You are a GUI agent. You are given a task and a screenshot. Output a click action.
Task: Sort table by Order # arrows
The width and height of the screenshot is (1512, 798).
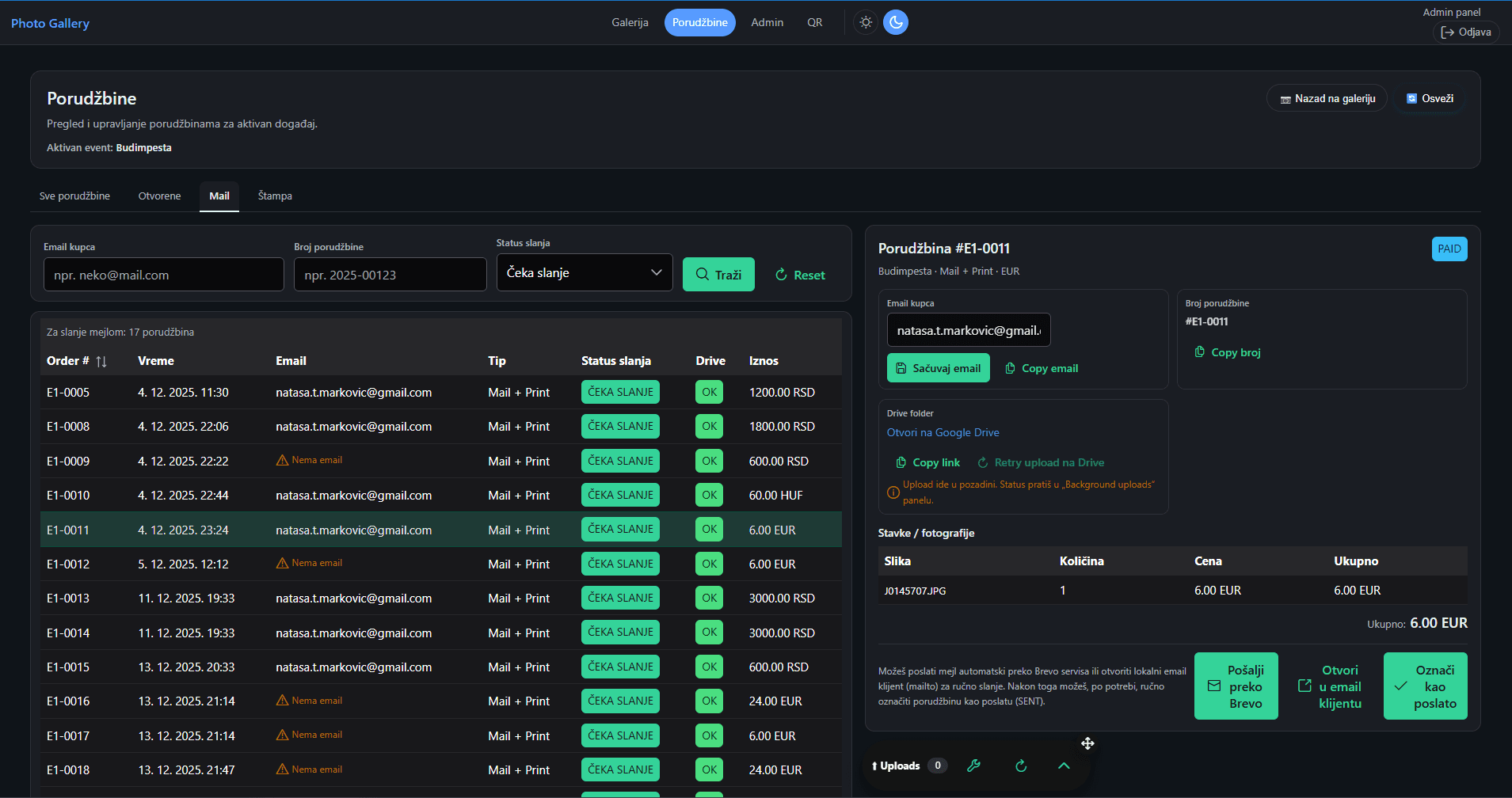[101, 362]
